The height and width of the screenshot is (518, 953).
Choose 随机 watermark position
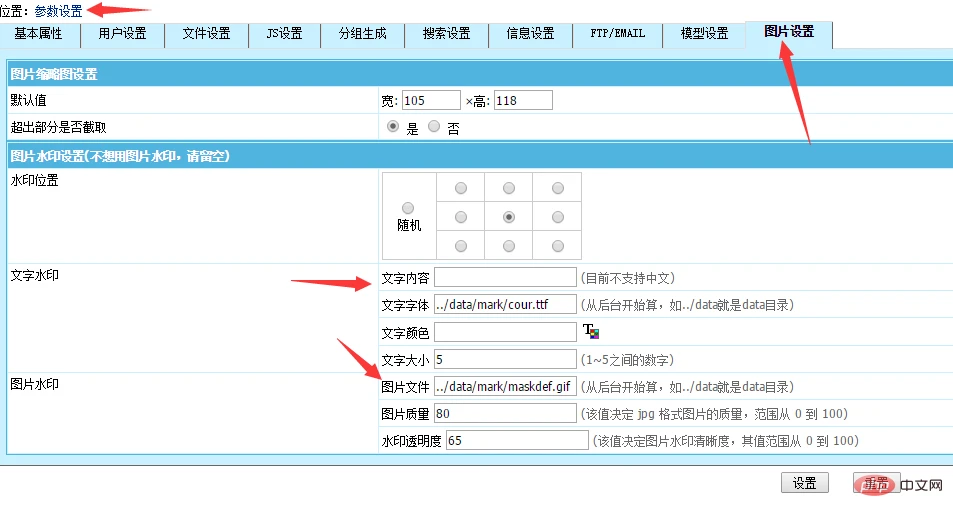coord(408,208)
